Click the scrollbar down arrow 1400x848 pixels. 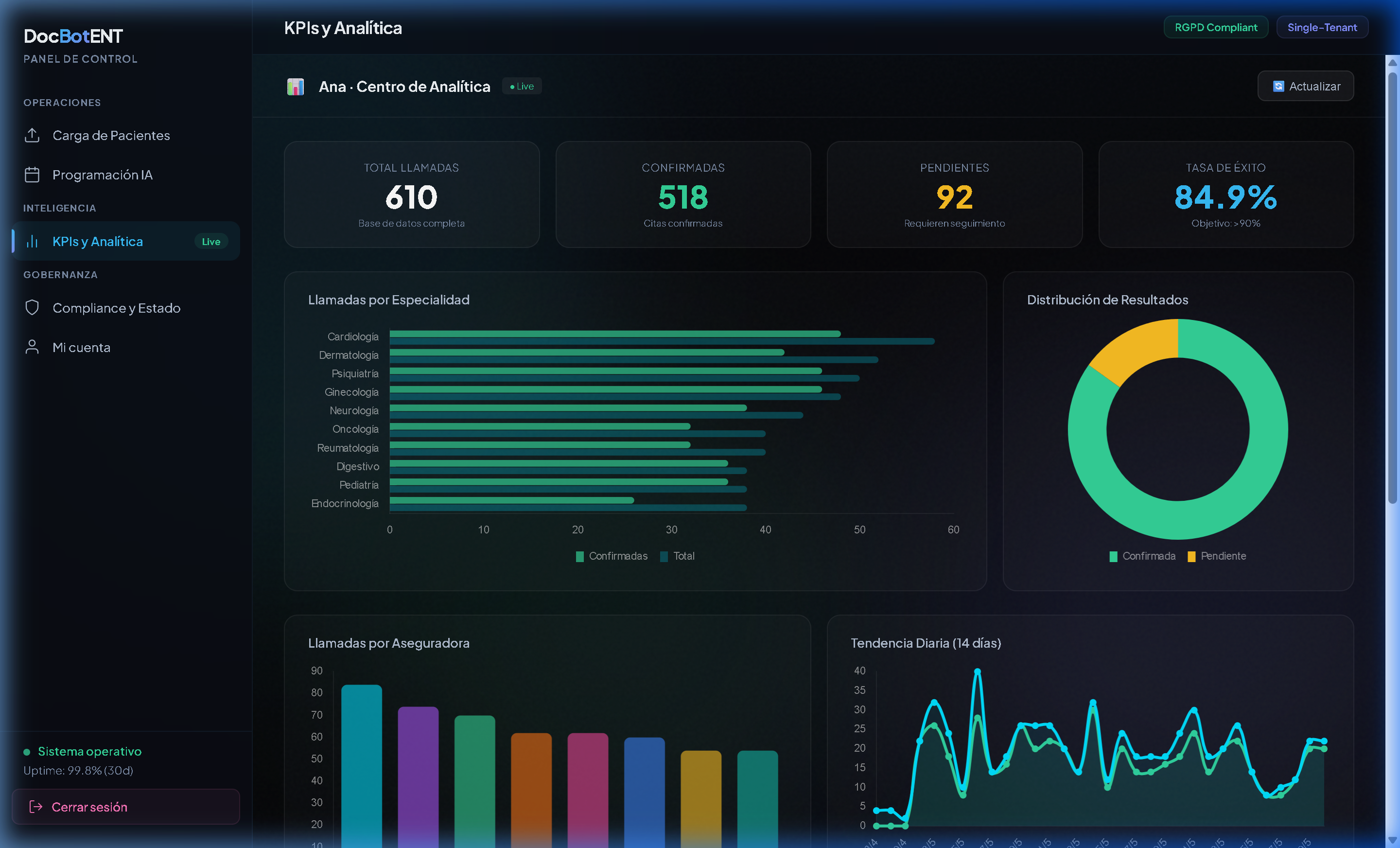(1392, 839)
